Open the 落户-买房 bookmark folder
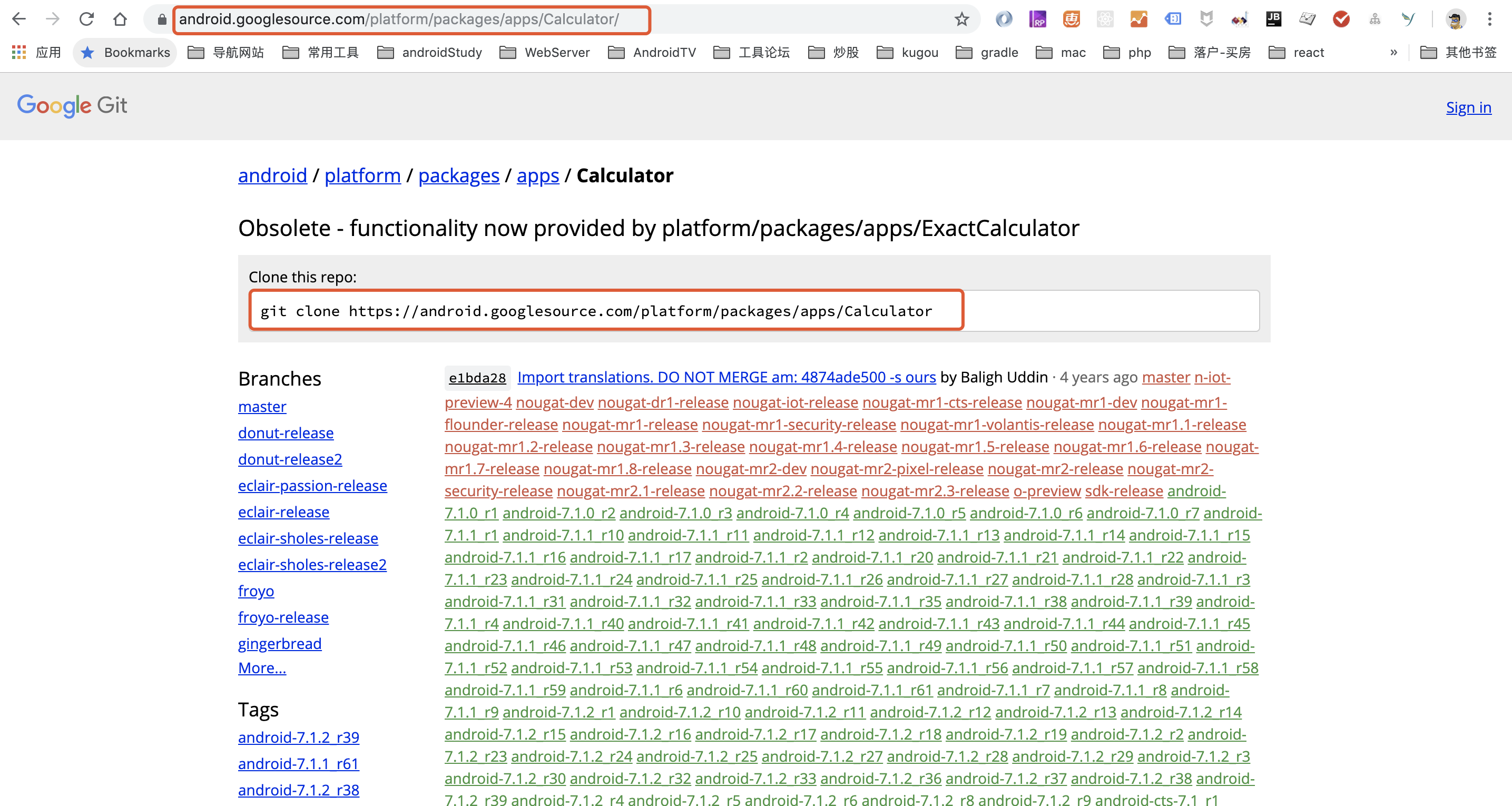The height and width of the screenshot is (806, 1512). (x=1210, y=53)
